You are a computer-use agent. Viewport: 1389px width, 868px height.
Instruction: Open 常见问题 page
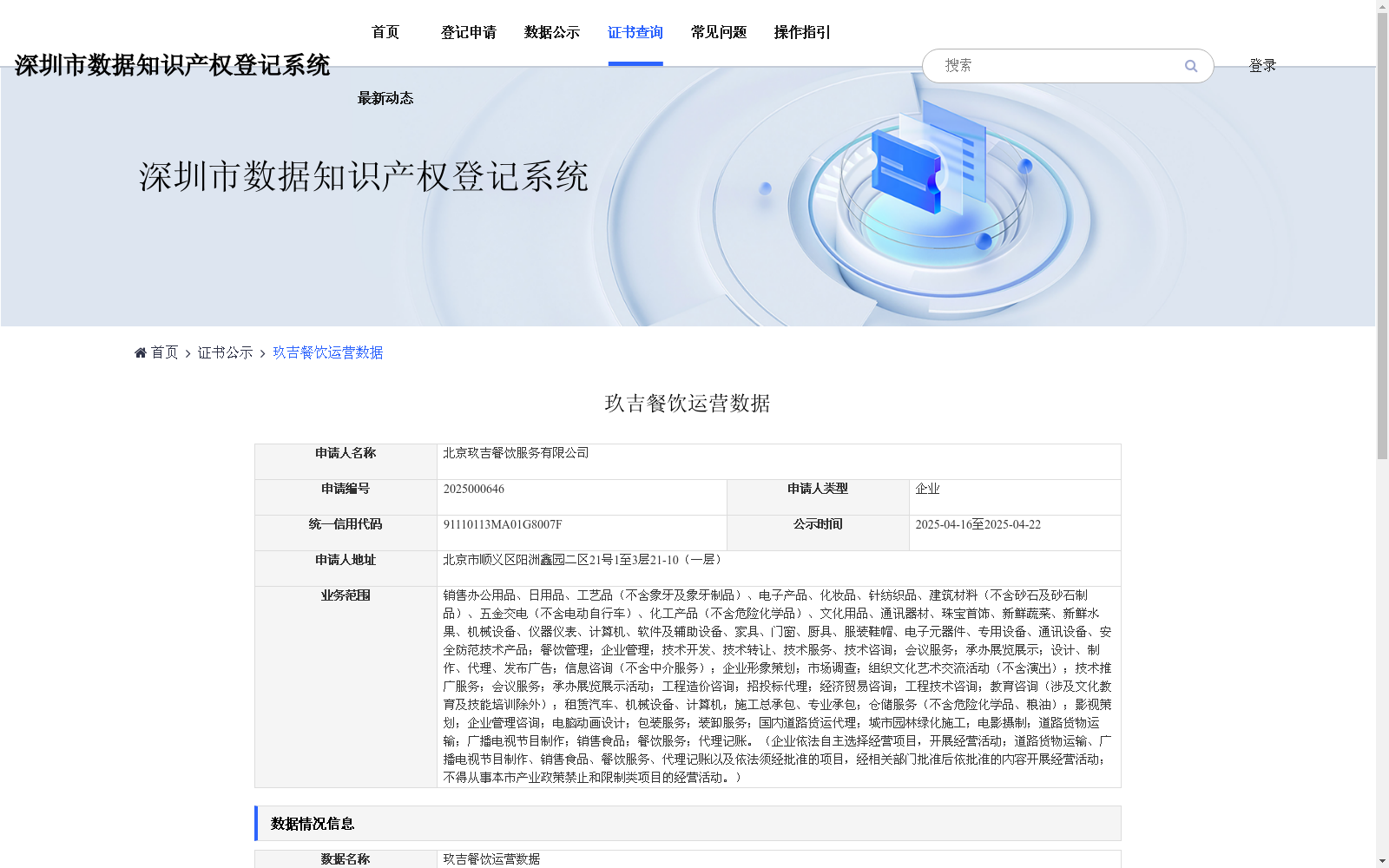(719, 32)
